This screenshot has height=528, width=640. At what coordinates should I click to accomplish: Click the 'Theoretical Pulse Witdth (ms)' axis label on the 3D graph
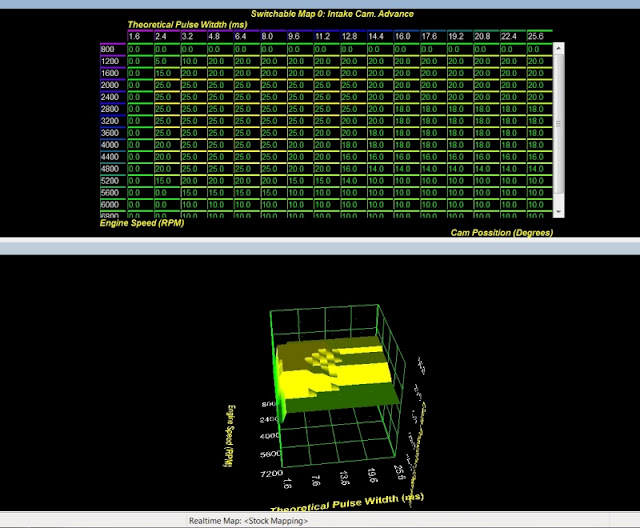click(x=347, y=503)
